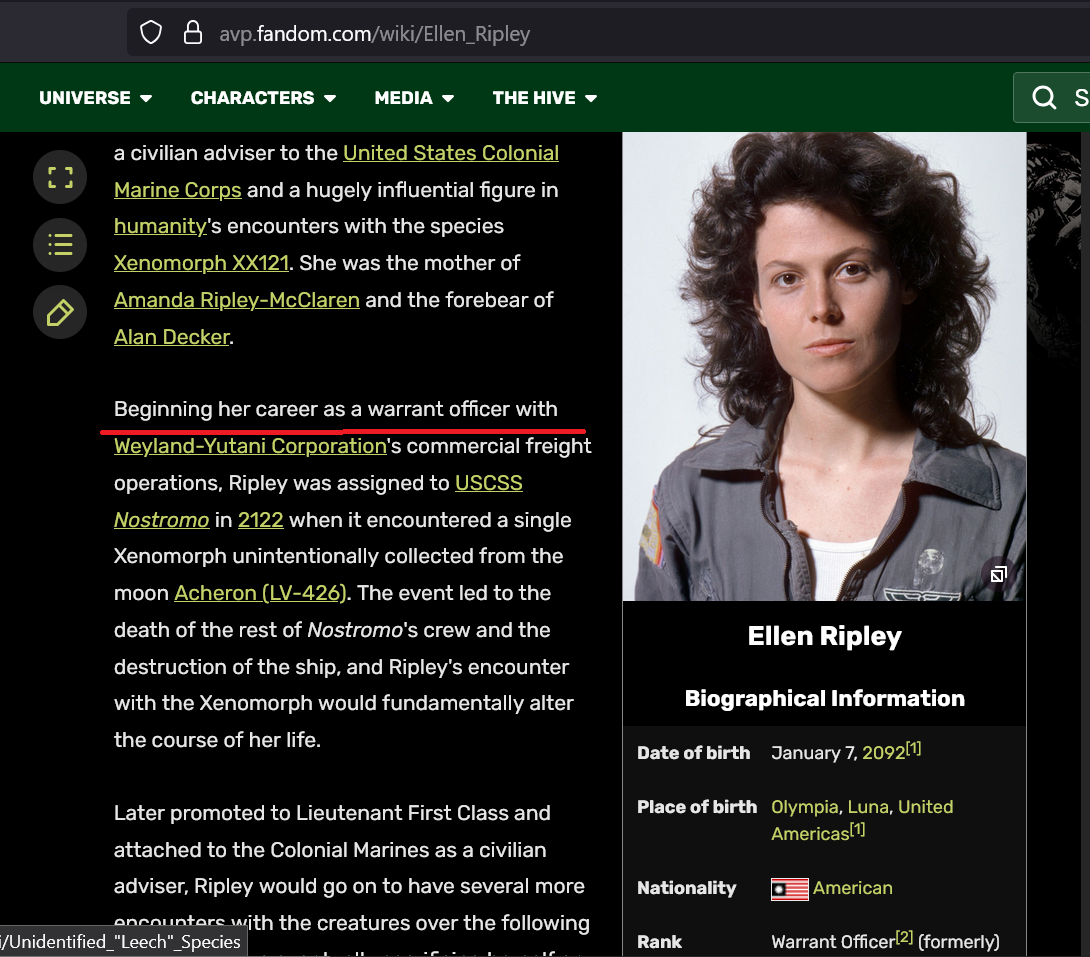Click the Ellen Ripley infobox title
Image resolution: width=1090 pixels, height=957 pixels.
[824, 636]
